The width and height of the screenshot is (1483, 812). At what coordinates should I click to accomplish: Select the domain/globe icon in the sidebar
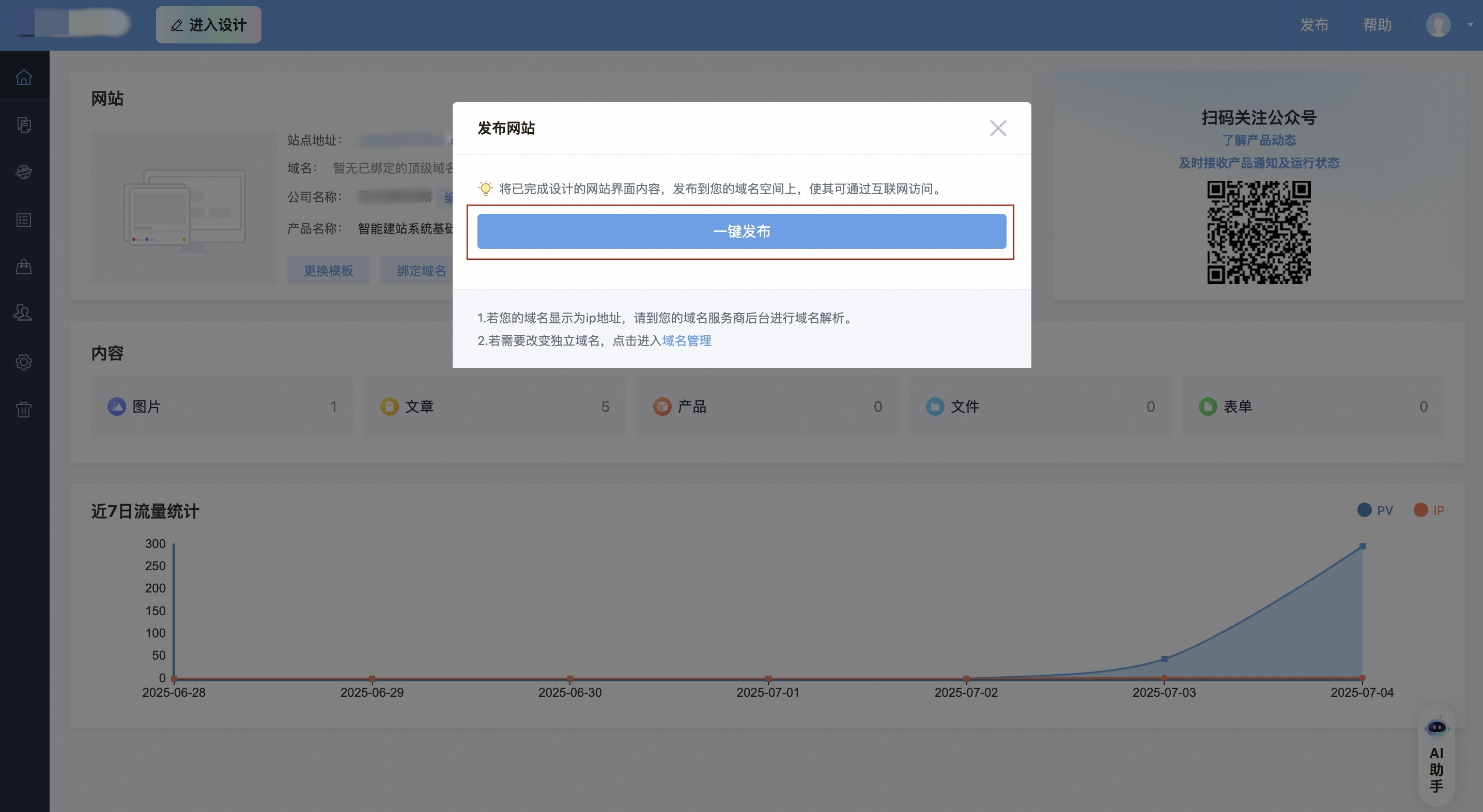point(24,171)
